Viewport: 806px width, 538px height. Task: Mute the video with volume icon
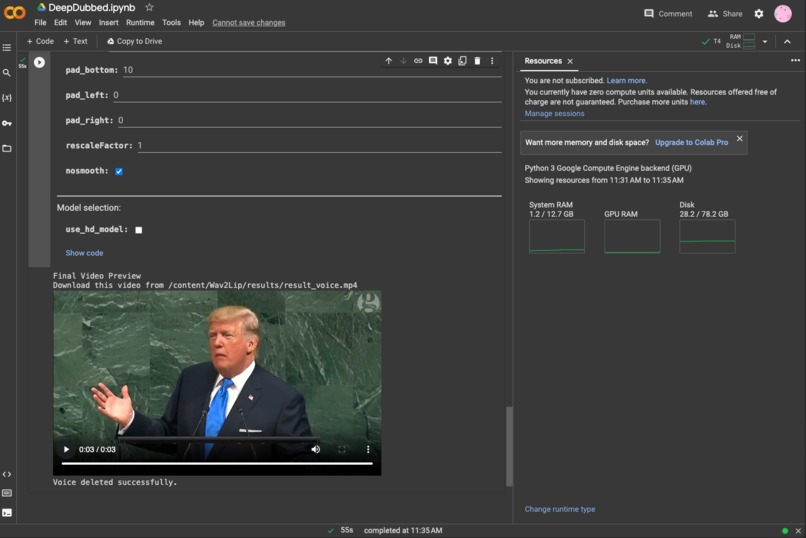point(316,449)
